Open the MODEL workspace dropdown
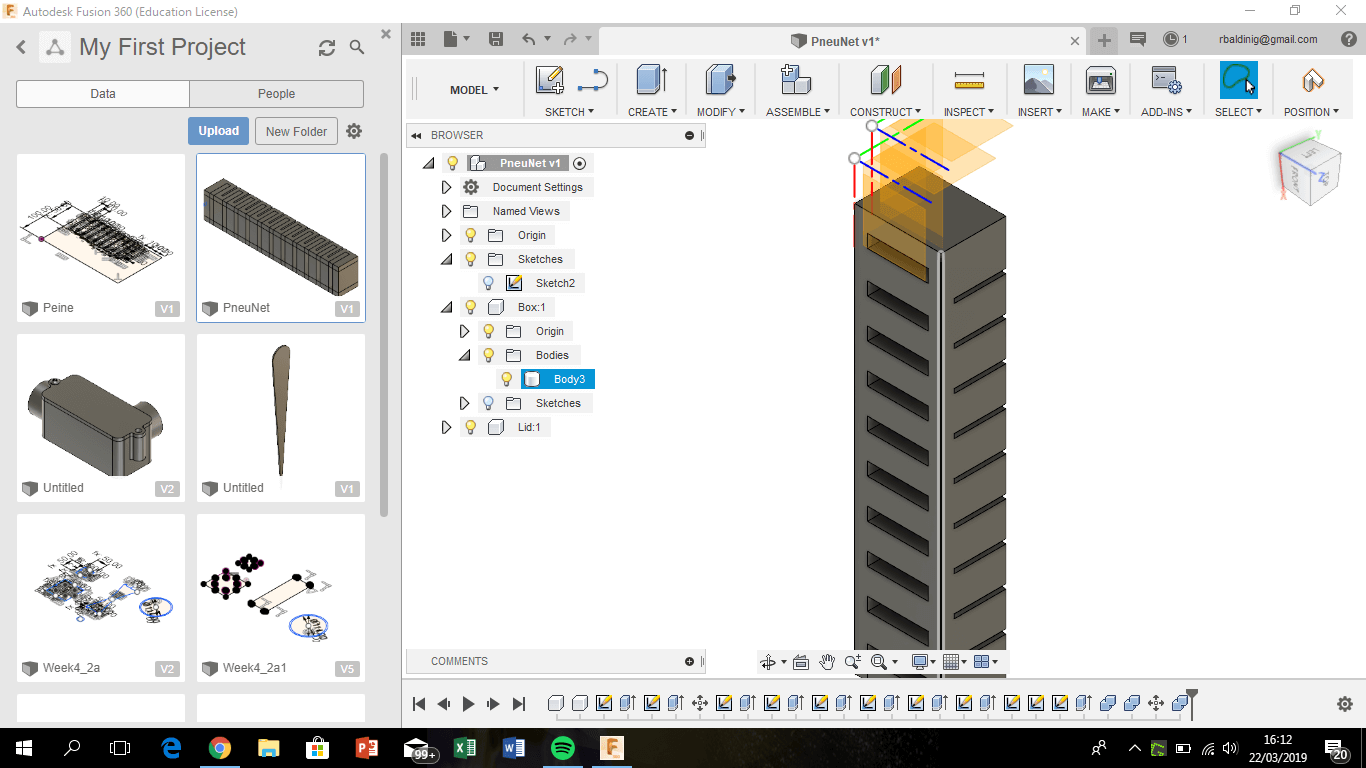 click(x=474, y=90)
